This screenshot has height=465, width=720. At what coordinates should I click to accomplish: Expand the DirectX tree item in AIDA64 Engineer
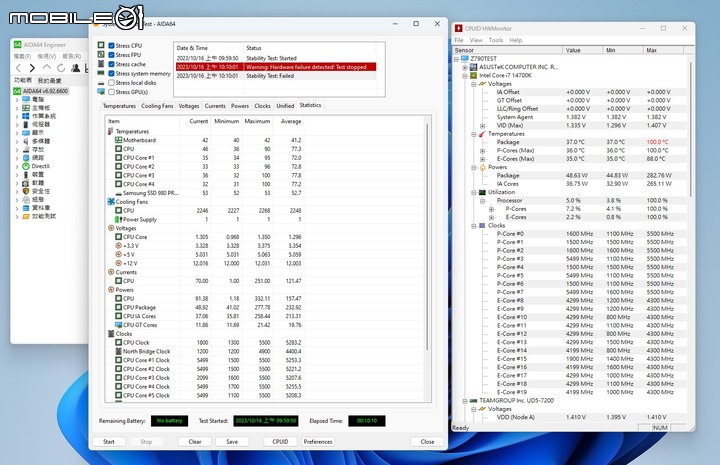[x=17, y=166]
